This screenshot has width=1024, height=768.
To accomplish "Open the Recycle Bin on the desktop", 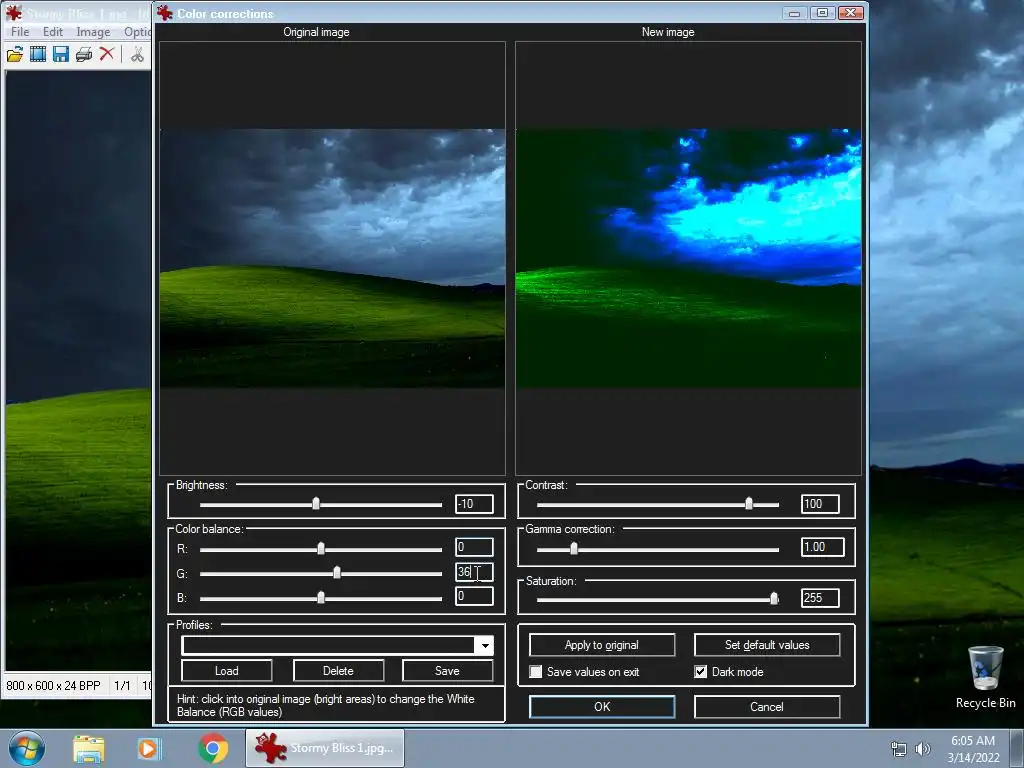I will point(985,677).
